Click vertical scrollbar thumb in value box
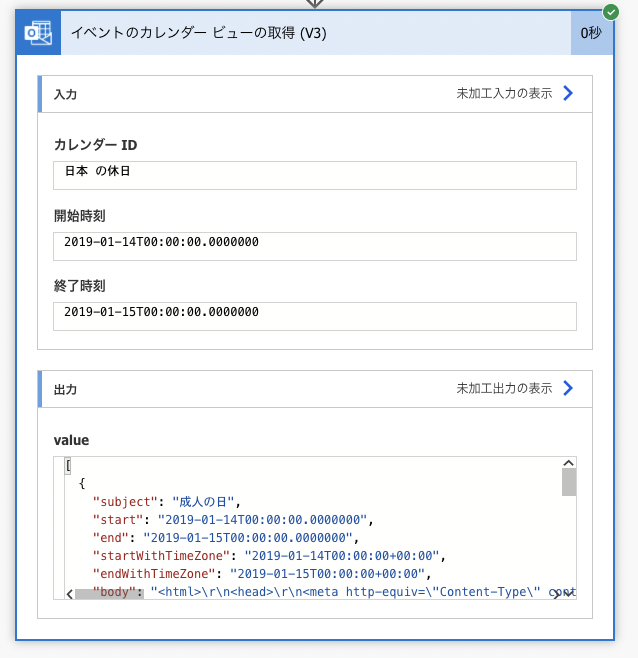The width and height of the screenshot is (638, 658). point(569,482)
